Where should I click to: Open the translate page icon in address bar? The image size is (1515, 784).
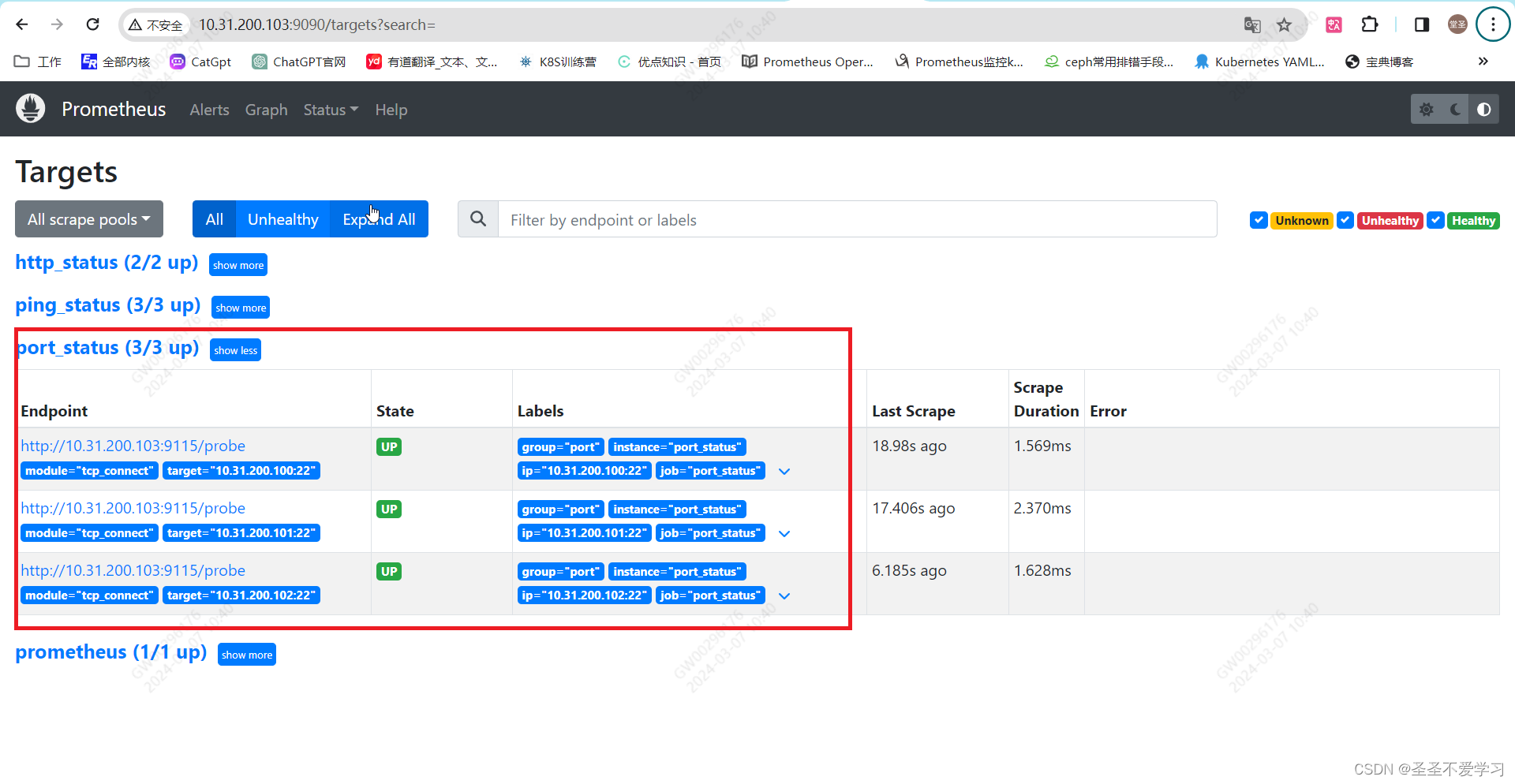1252,25
